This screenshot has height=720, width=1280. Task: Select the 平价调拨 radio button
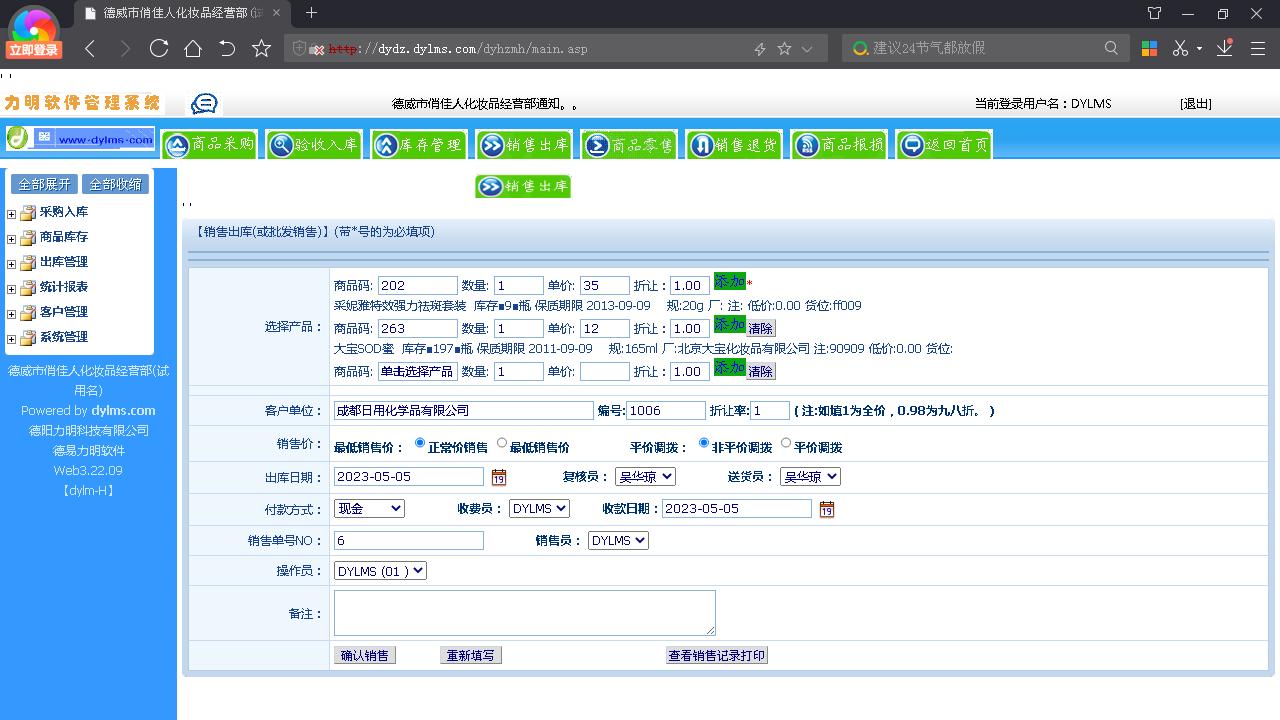786,444
